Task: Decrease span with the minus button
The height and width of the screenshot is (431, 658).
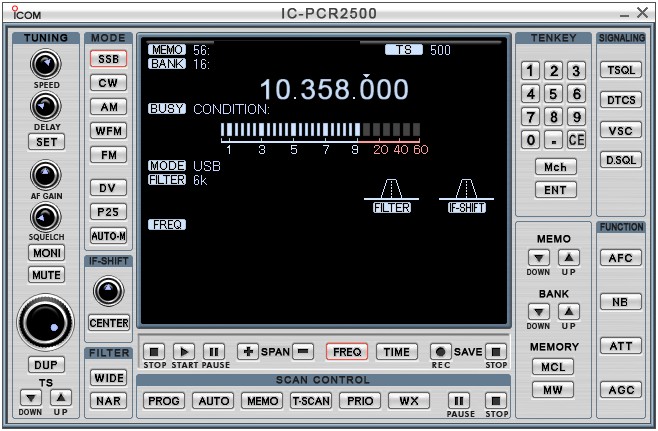Action: click(x=303, y=351)
